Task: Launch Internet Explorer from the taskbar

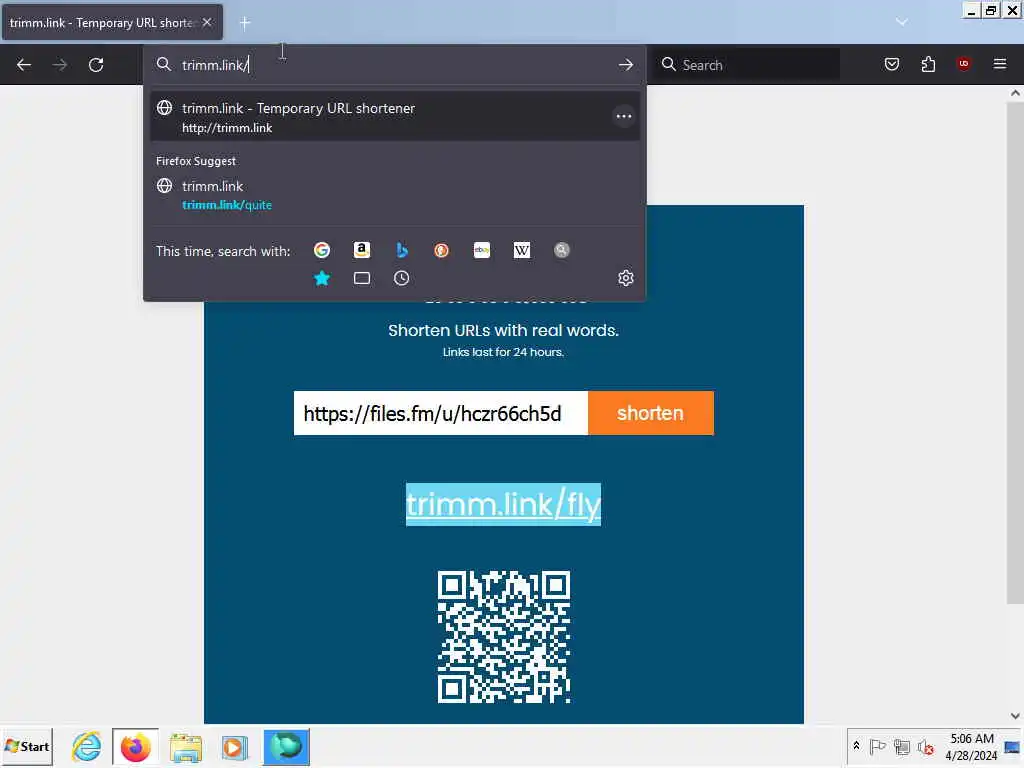Action: click(86, 746)
